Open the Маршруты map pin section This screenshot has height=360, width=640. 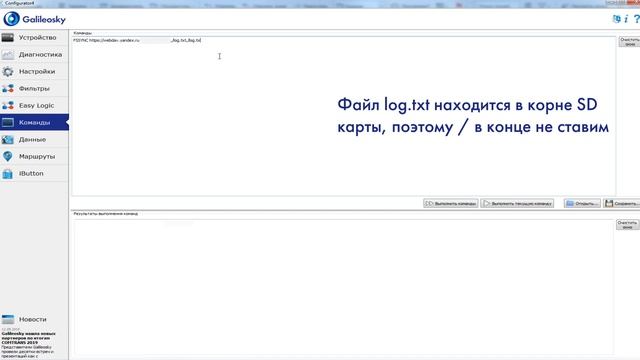(x=34, y=156)
